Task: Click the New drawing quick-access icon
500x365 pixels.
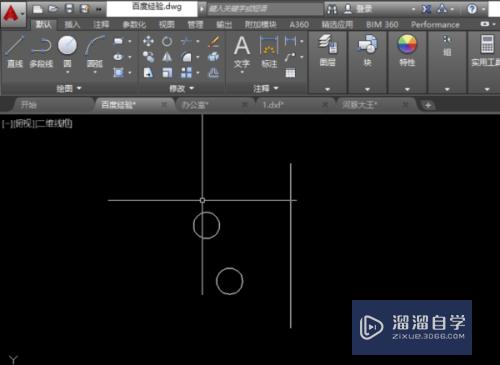Action: coord(38,9)
